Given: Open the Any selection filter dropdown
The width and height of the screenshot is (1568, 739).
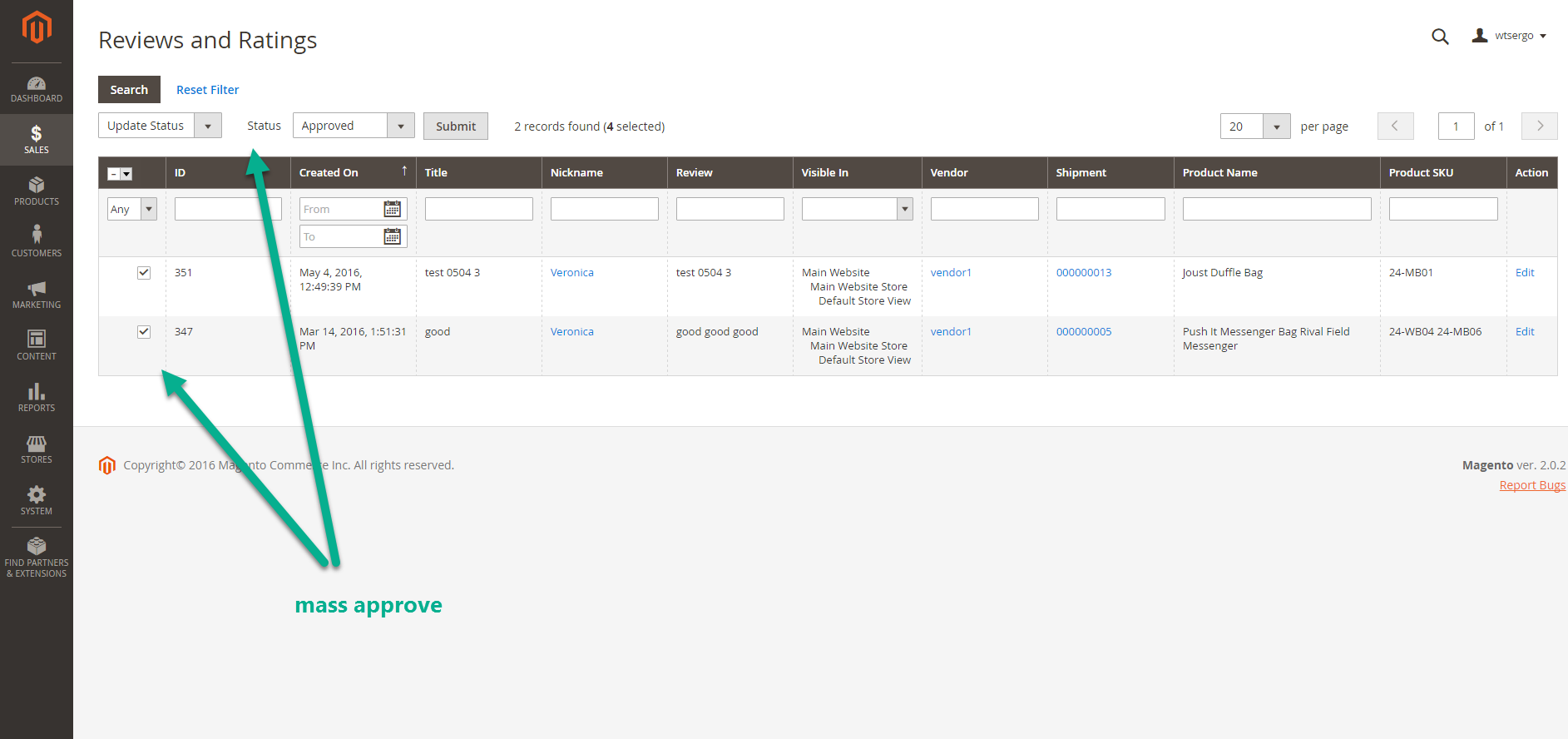Looking at the screenshot, I should point(131,209).
